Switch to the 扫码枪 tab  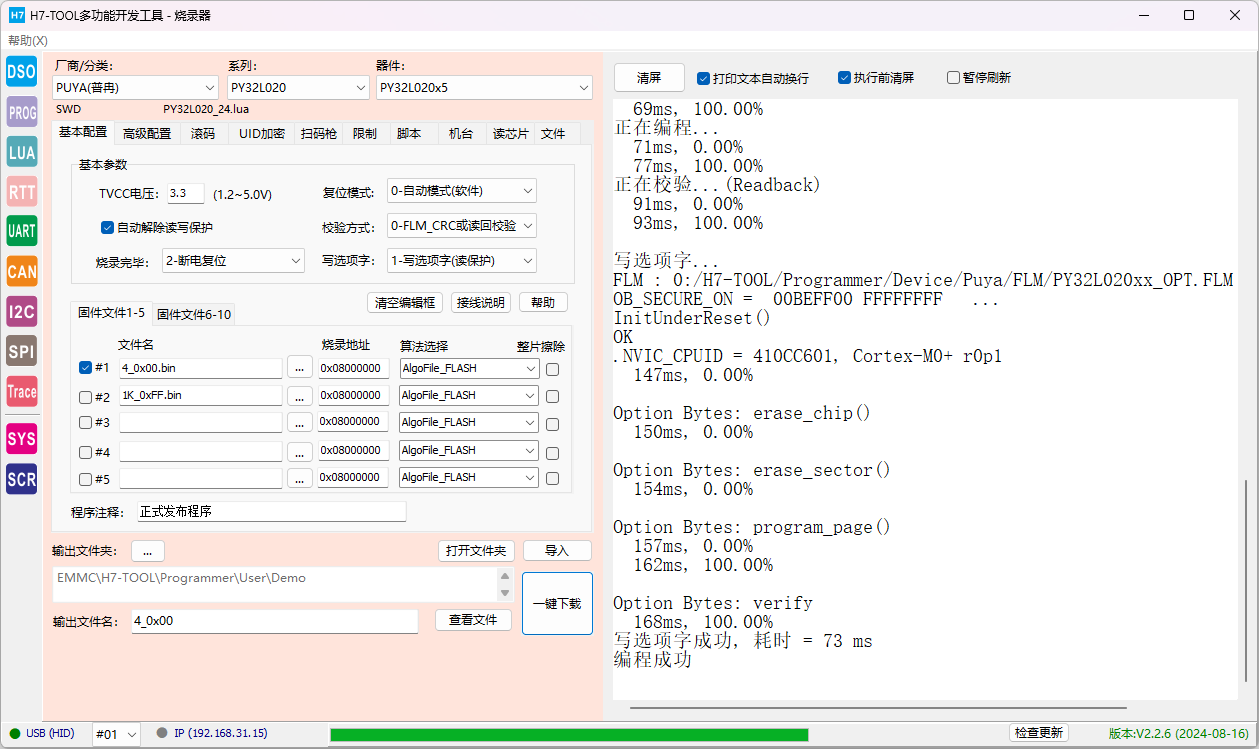[319, 133]
